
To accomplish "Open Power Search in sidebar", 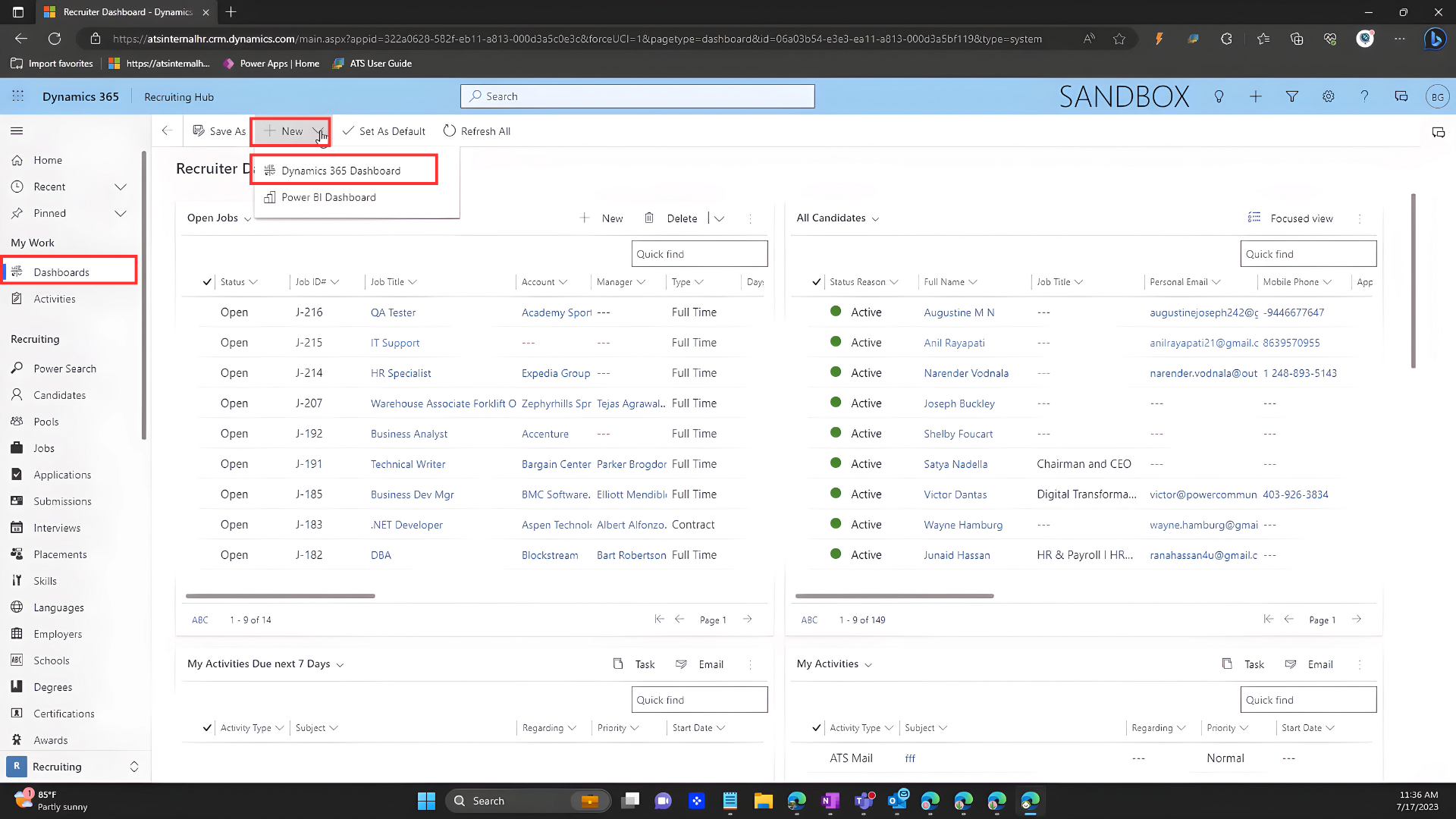I will coord(65,369).
